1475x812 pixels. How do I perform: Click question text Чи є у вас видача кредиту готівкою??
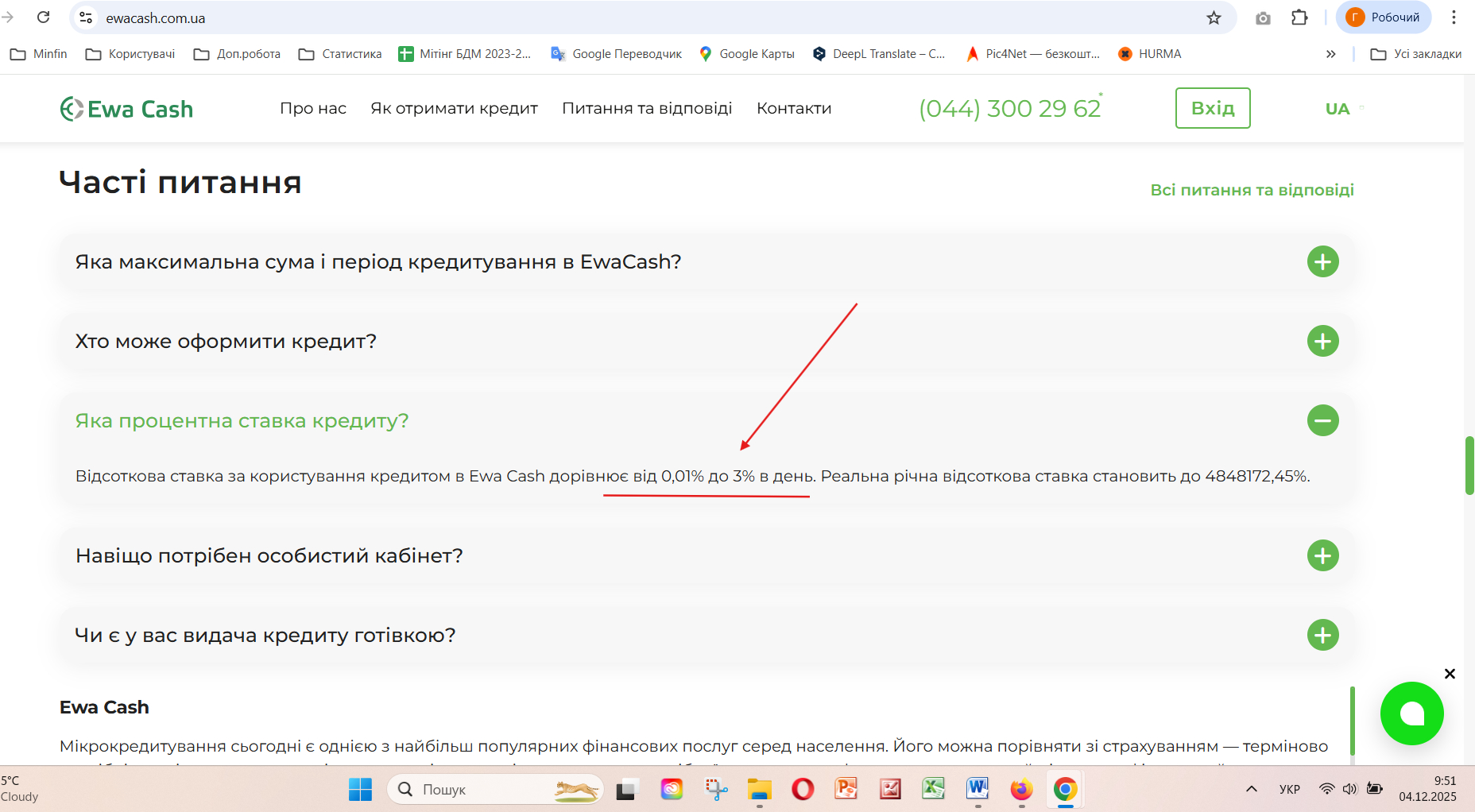265,636
